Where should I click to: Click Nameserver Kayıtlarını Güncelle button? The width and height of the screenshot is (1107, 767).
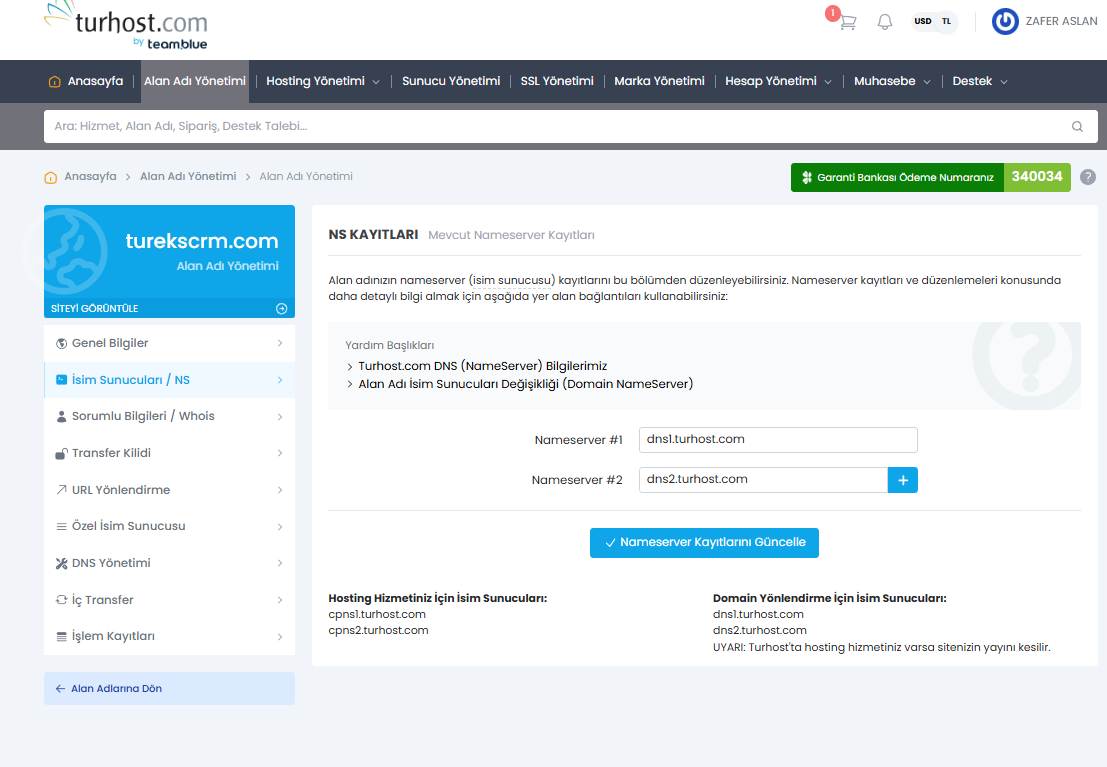tap(704, 543)
